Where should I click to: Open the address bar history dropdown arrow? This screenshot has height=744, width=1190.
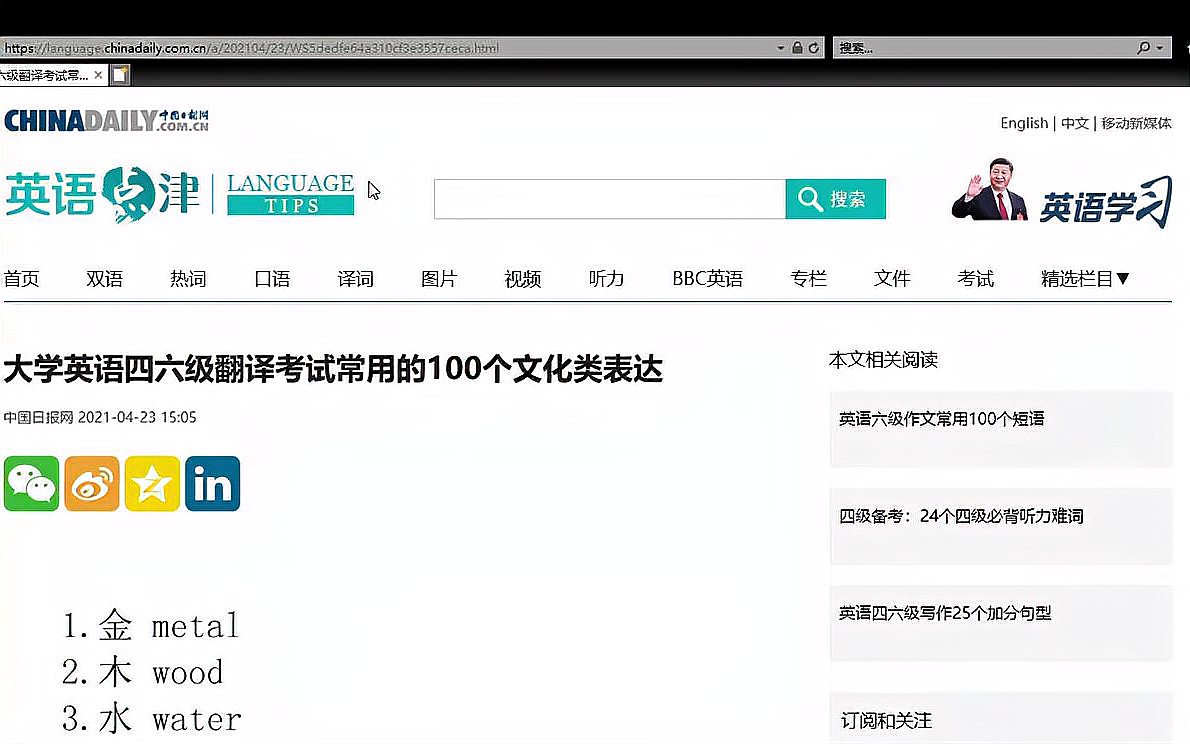[x=780, y=47]
